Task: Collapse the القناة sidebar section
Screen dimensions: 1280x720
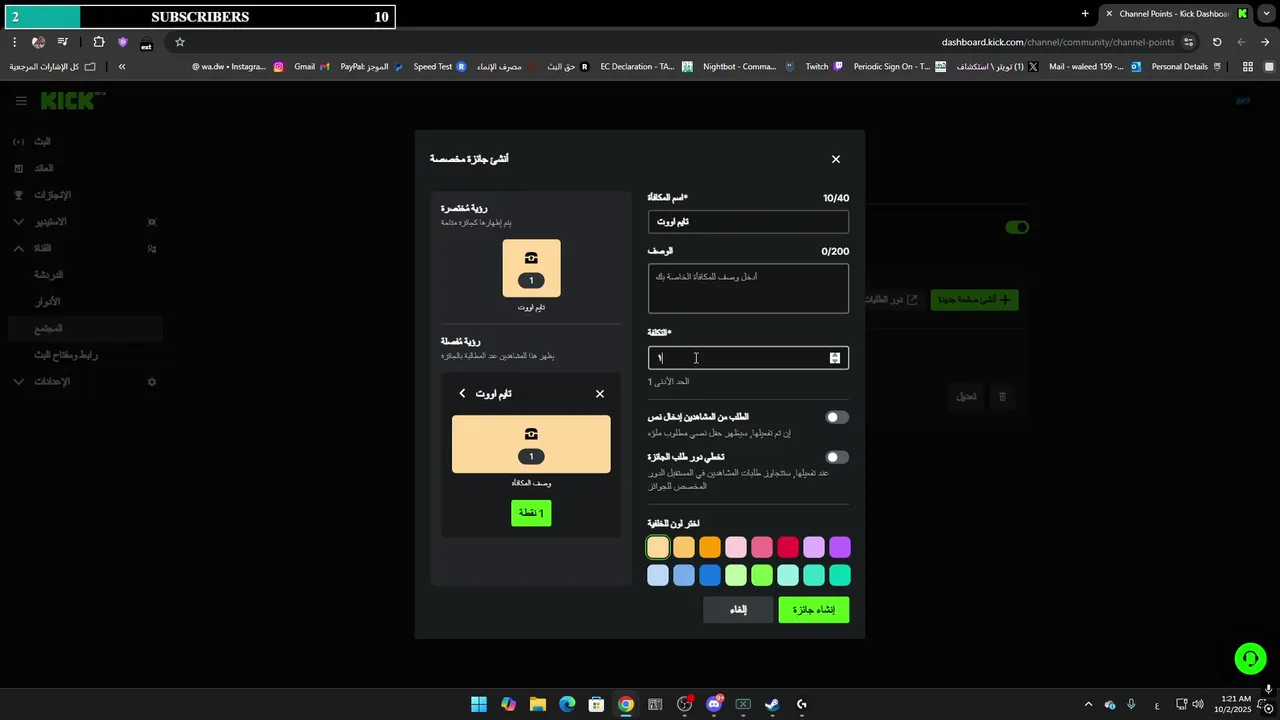Action: [x=18, y=248]
